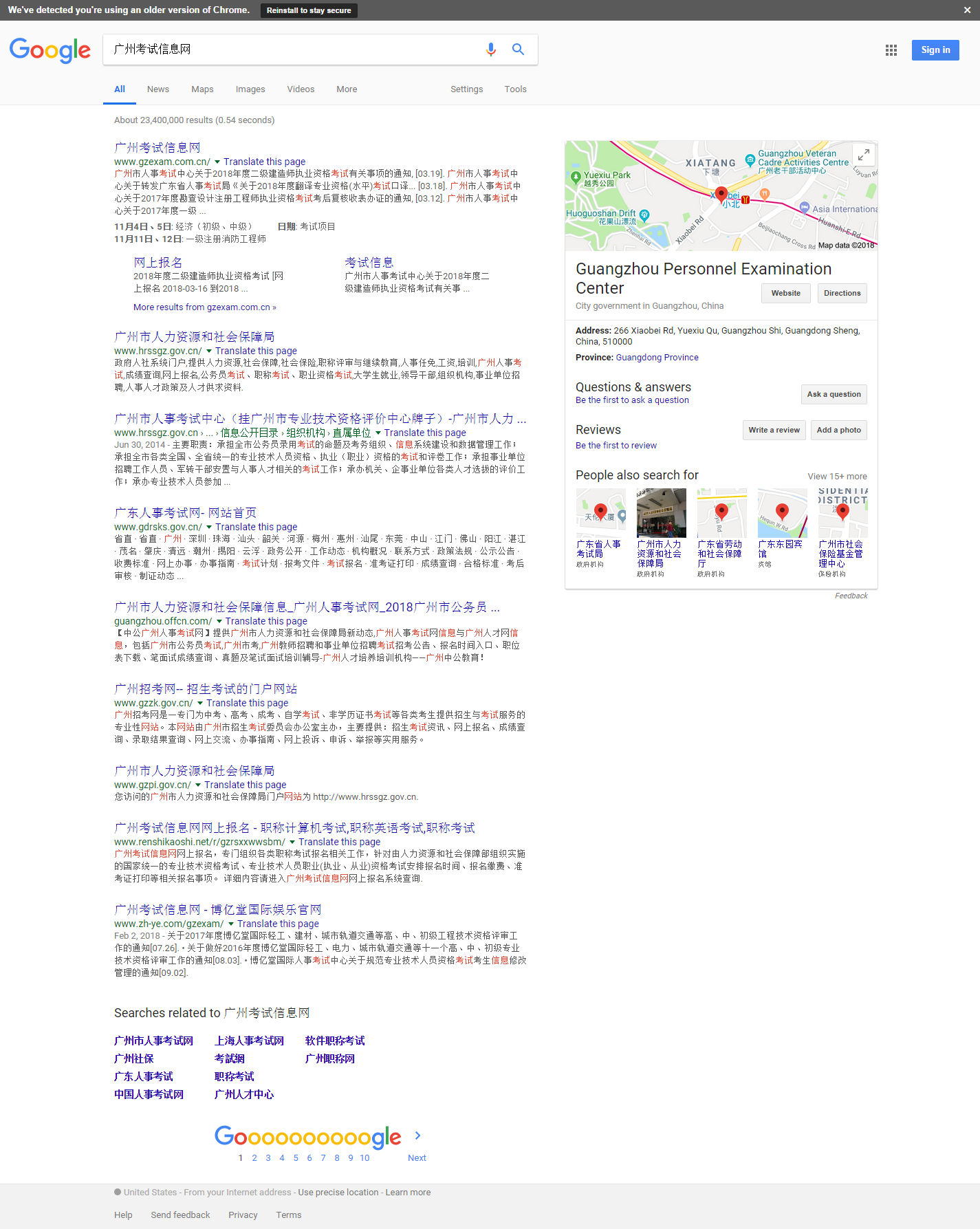Go to results page 2
The image size is (980, 1229).
254,1158
